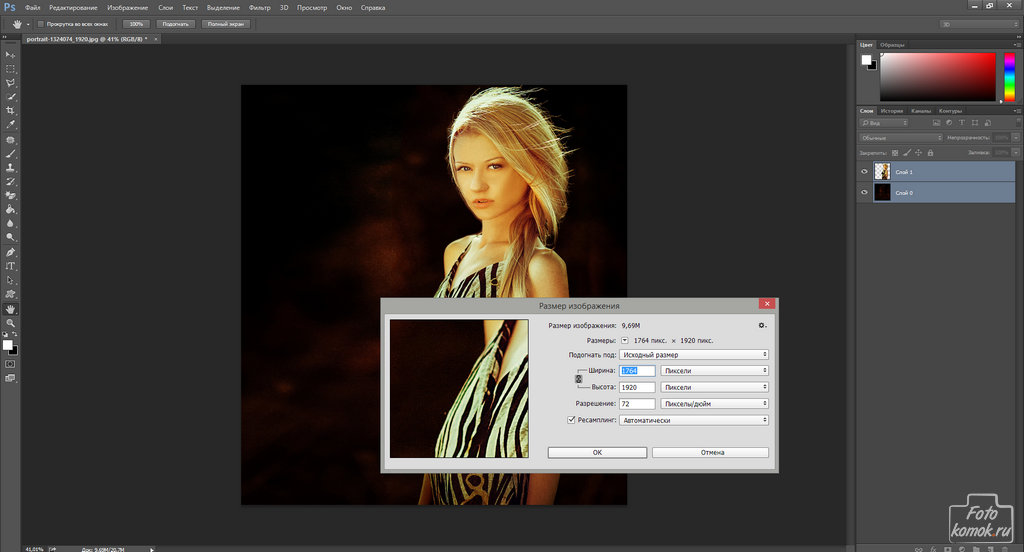Screen dimensions: 1024x552
Task: Switch to the Каналы tab
Action: coord(921,111)
